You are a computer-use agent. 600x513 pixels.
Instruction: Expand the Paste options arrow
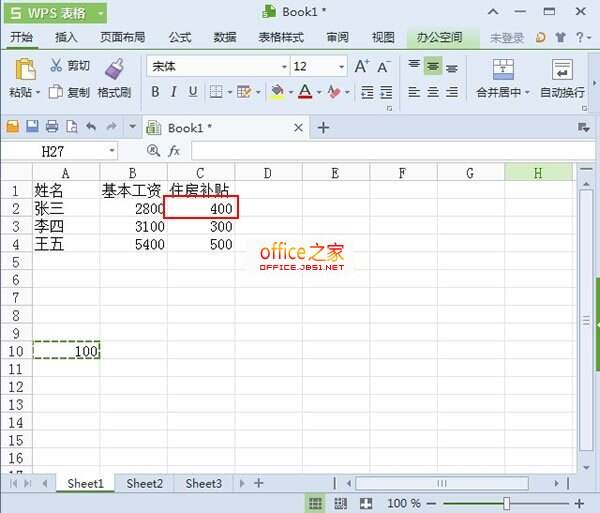coord(38,93)
